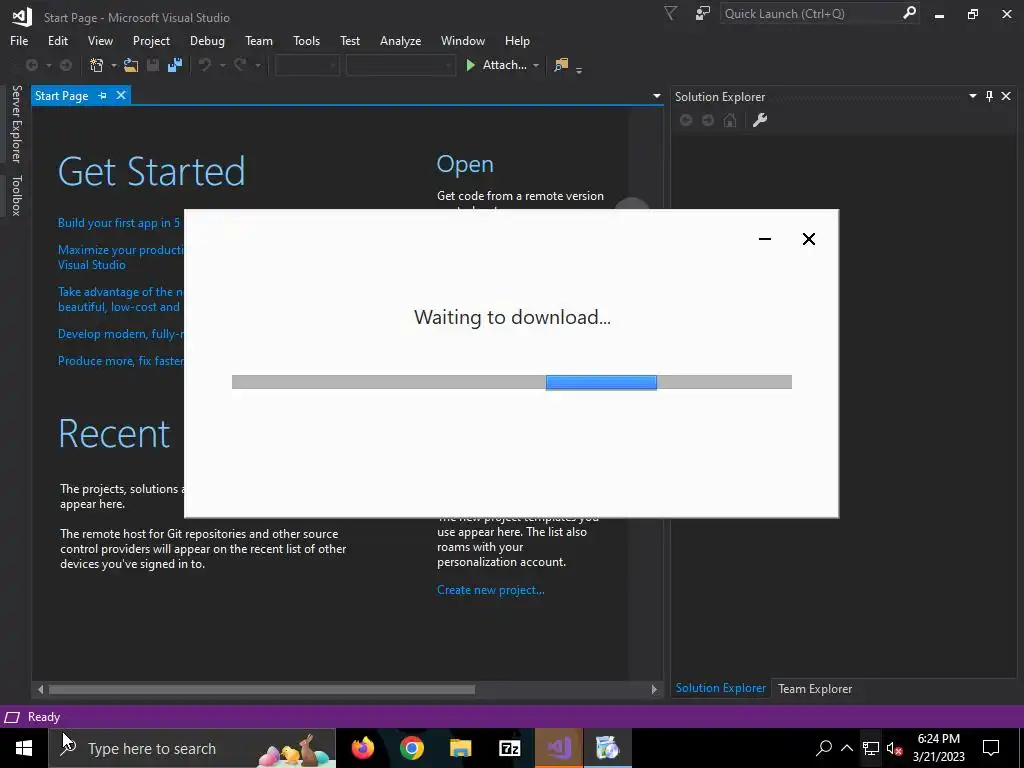Screen dimensions: 1024x768
Task: Open the Test menu
Action: click(x=349, y=40)
